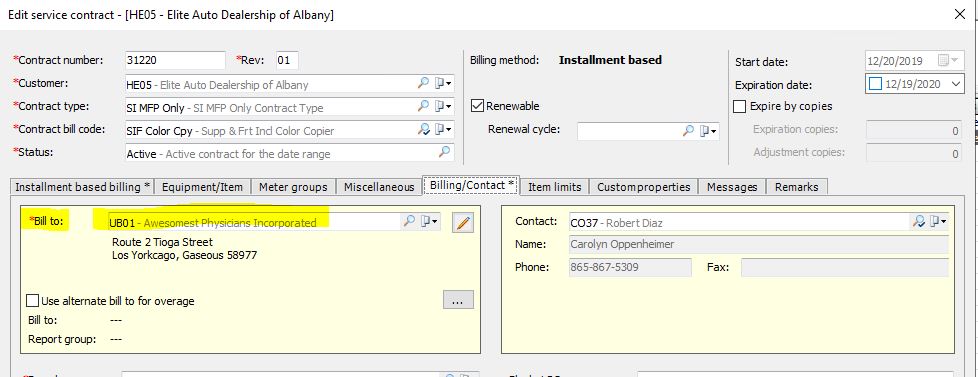Open the Item limits tab

pyautogui.click(x=554, y=187)
